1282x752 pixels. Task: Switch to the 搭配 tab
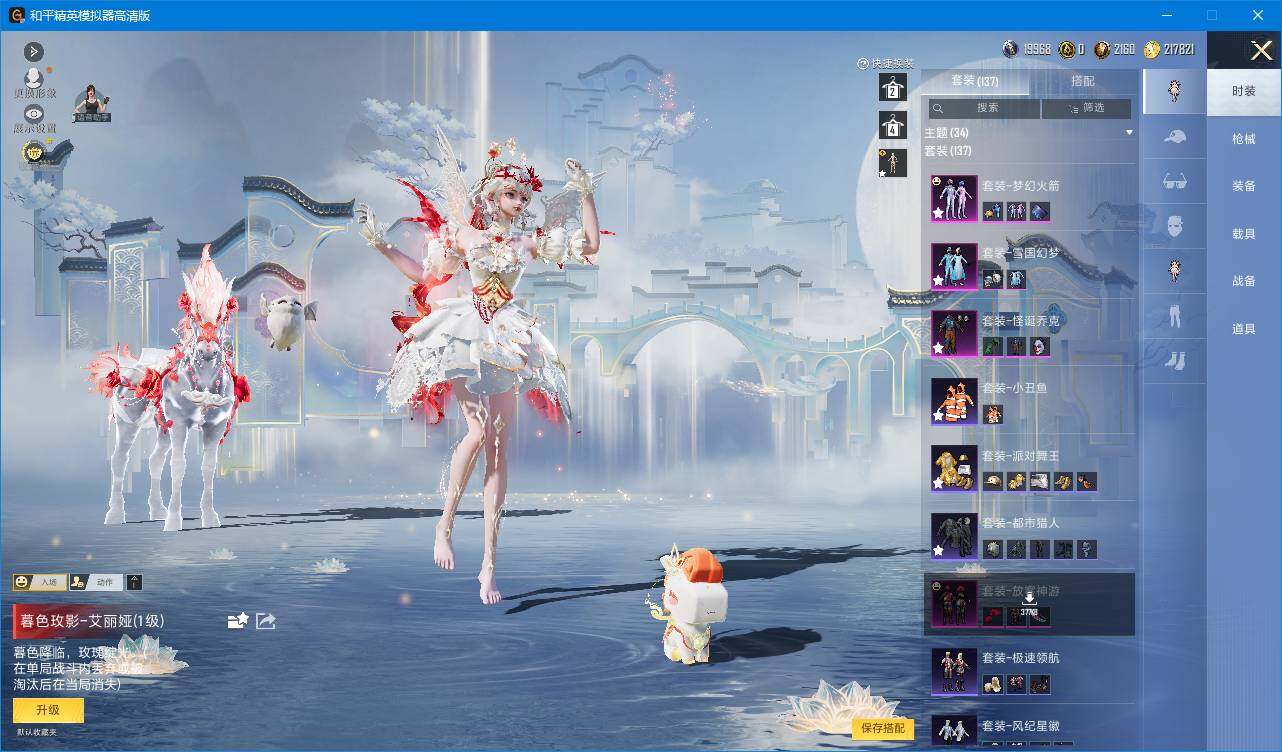pyautogui.click(x=1083, y=81)
